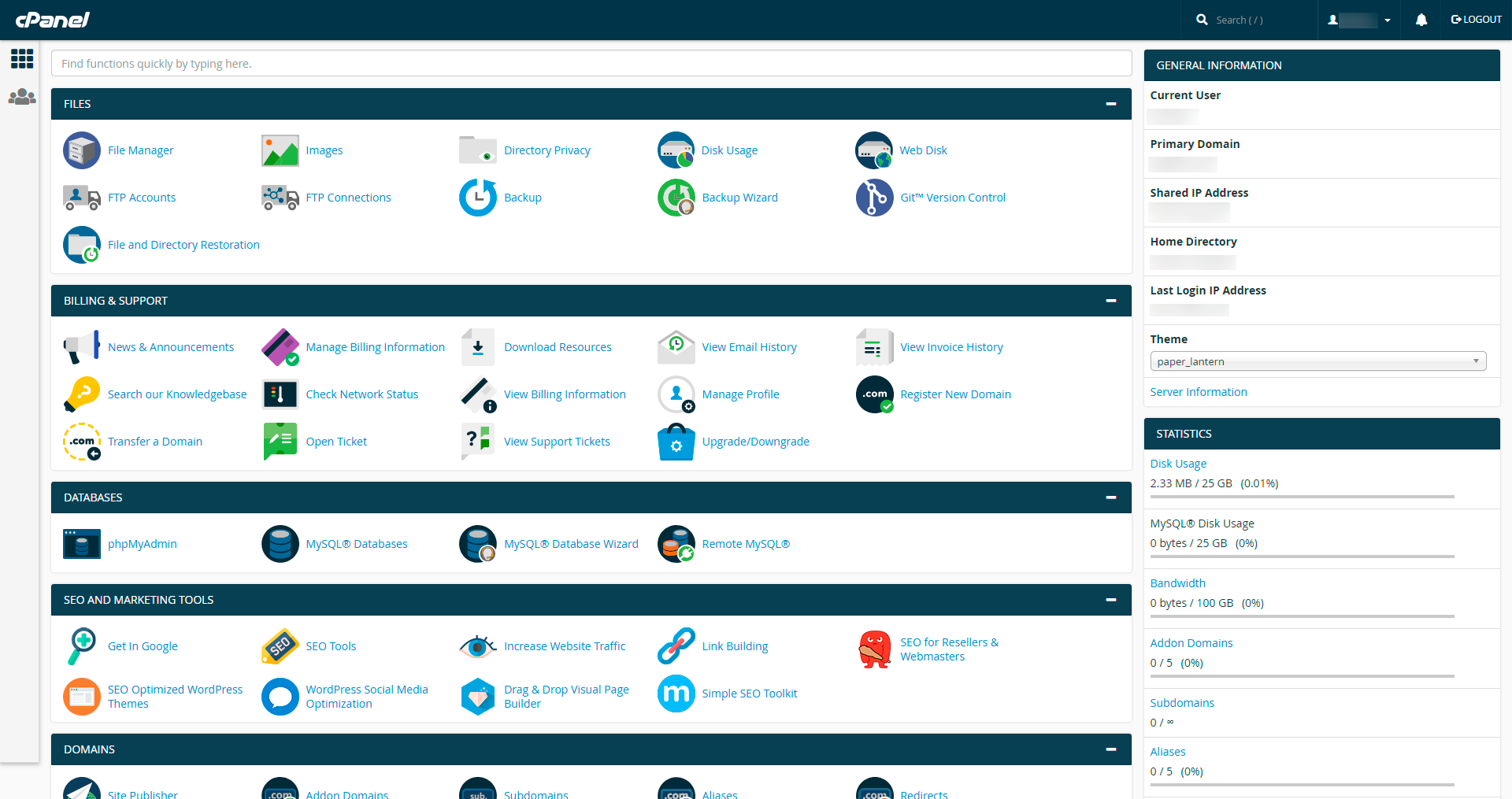Viewport: 1512px width, 799px height.
Task: Click SEO for Resellers & Webmasters link
Action: [x=949, y=649]
